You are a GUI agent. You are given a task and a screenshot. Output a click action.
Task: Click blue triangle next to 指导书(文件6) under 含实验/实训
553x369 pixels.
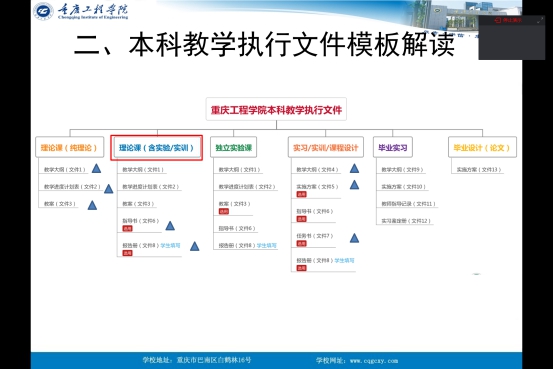pos(170,226)
